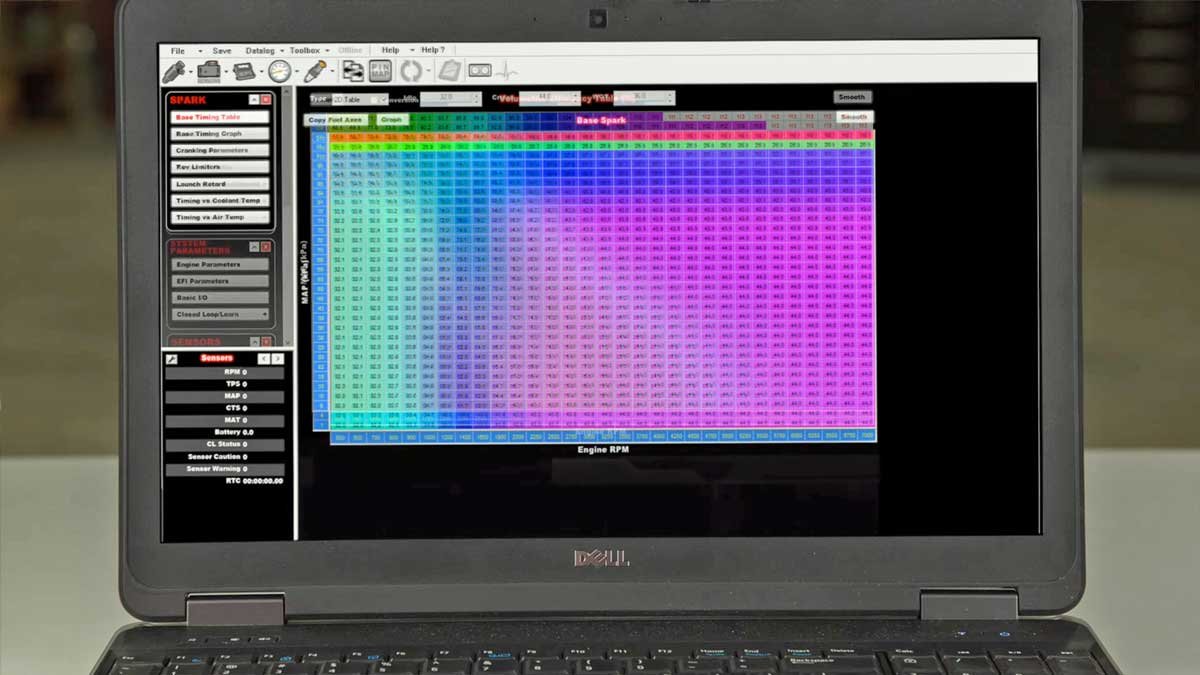
Task: Open the ECU module toolbar icon
Action: pos(243,71)
